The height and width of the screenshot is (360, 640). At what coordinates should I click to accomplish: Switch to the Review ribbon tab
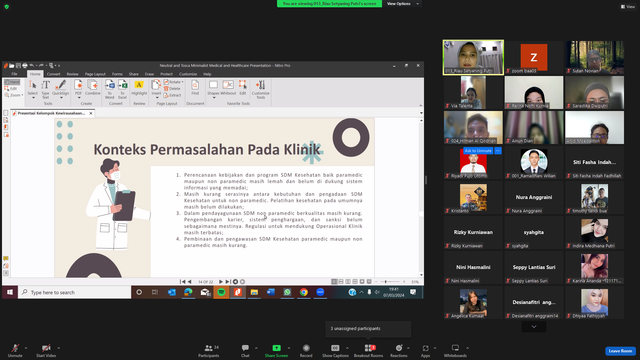72,74
